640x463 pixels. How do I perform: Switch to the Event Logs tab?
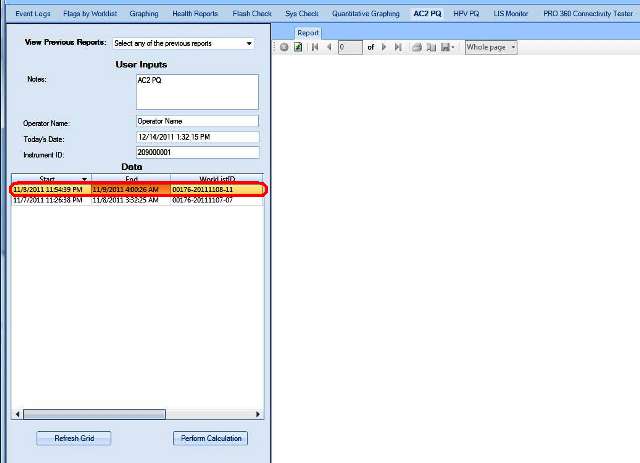(33, 14)
